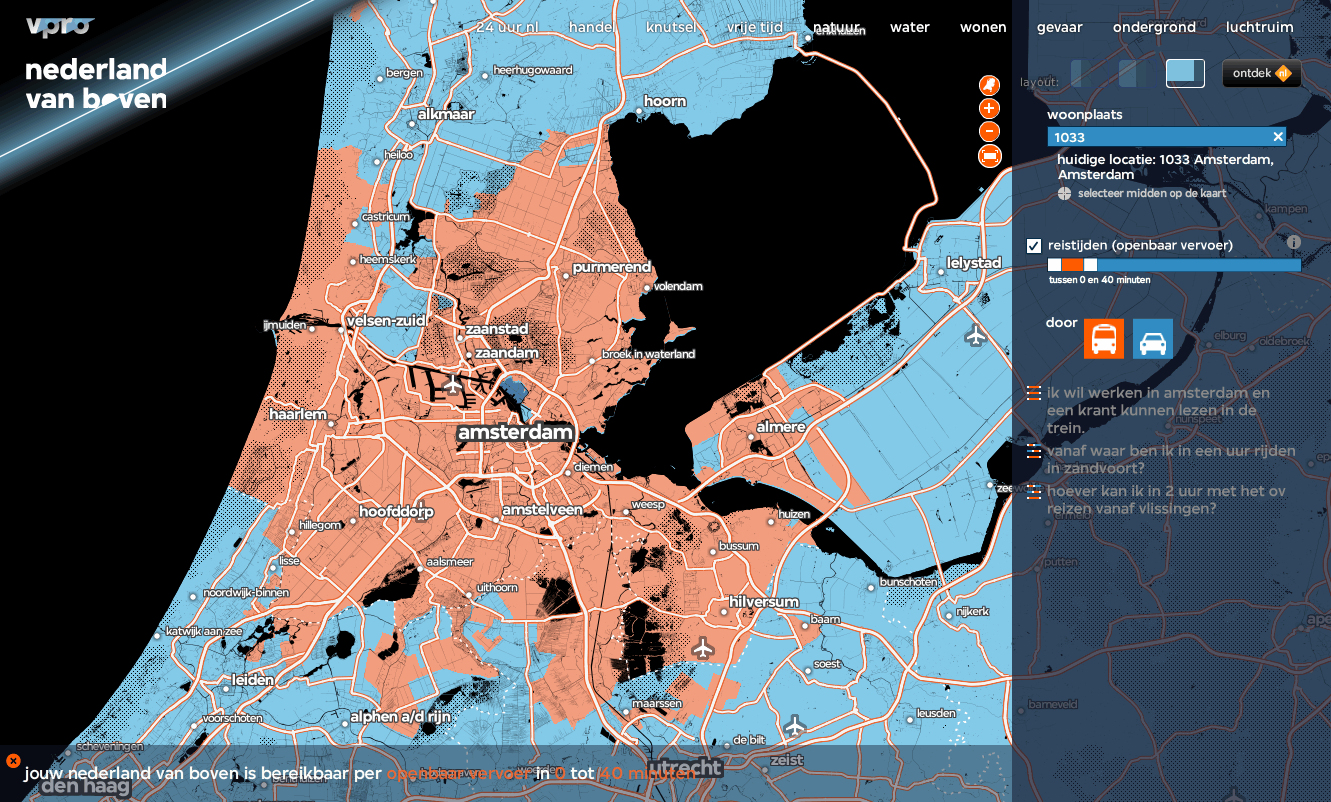Zoom in with the plus button

click(x=989, y=108)
